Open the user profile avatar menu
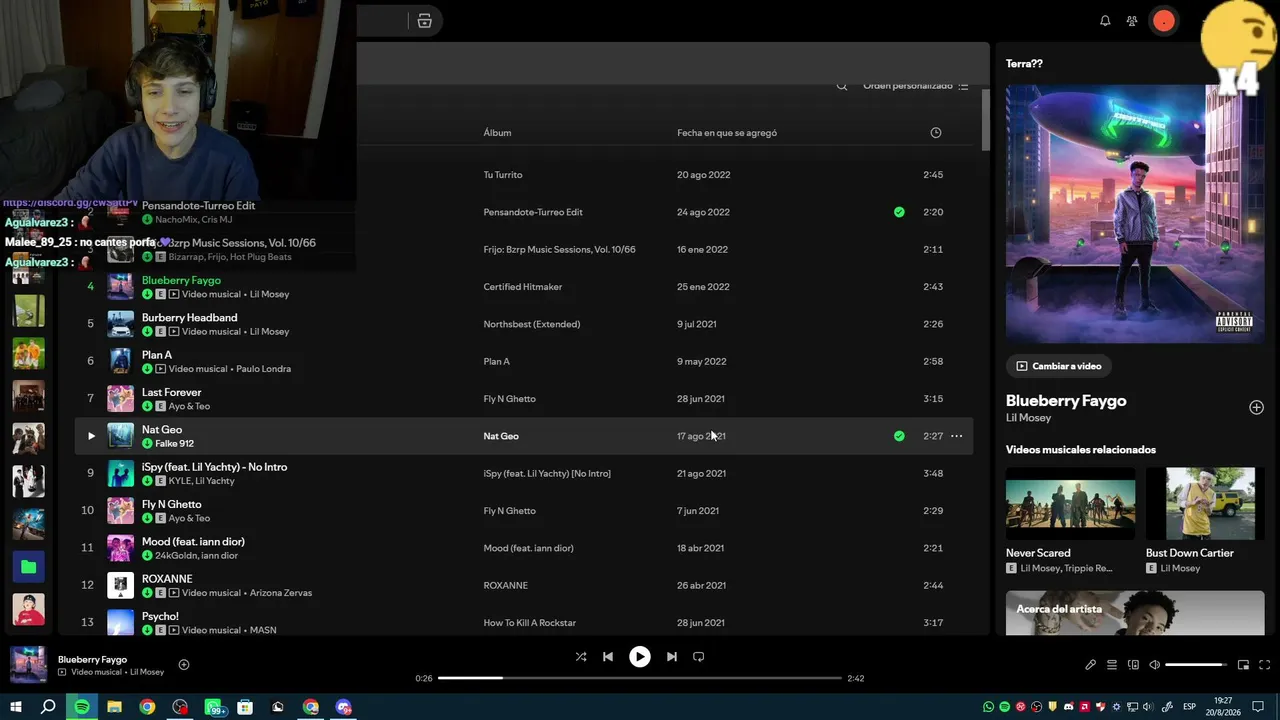 (x=1164, y=21)
